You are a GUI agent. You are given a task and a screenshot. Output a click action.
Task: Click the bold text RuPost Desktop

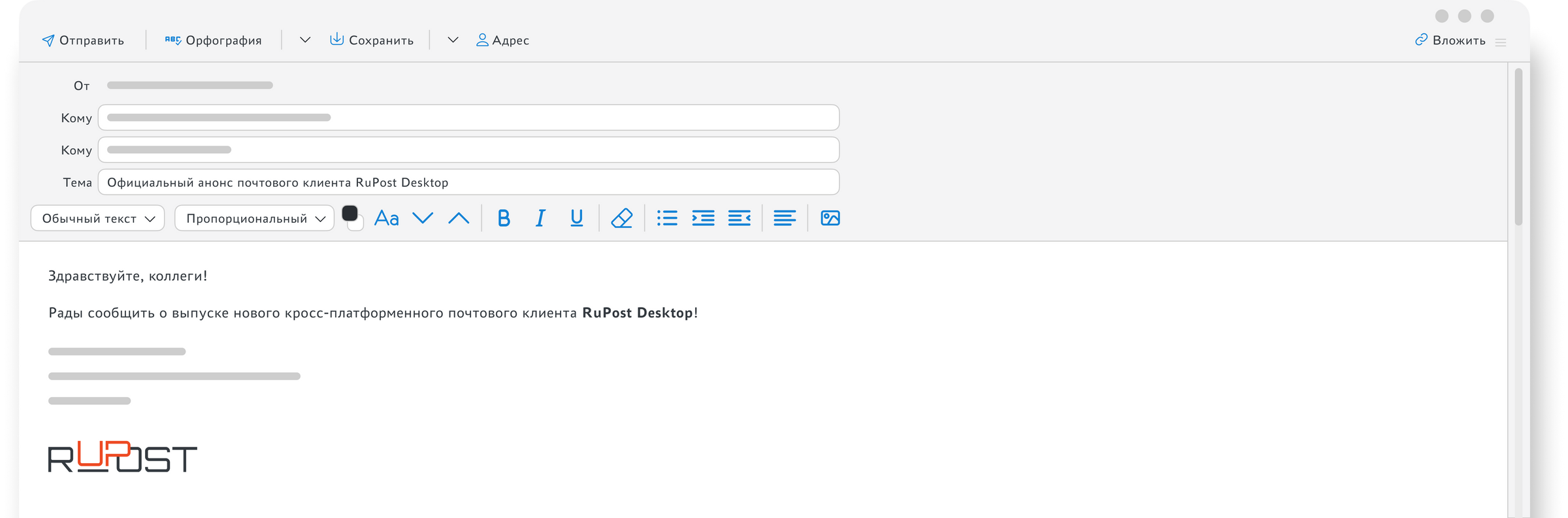coord(637,313)
